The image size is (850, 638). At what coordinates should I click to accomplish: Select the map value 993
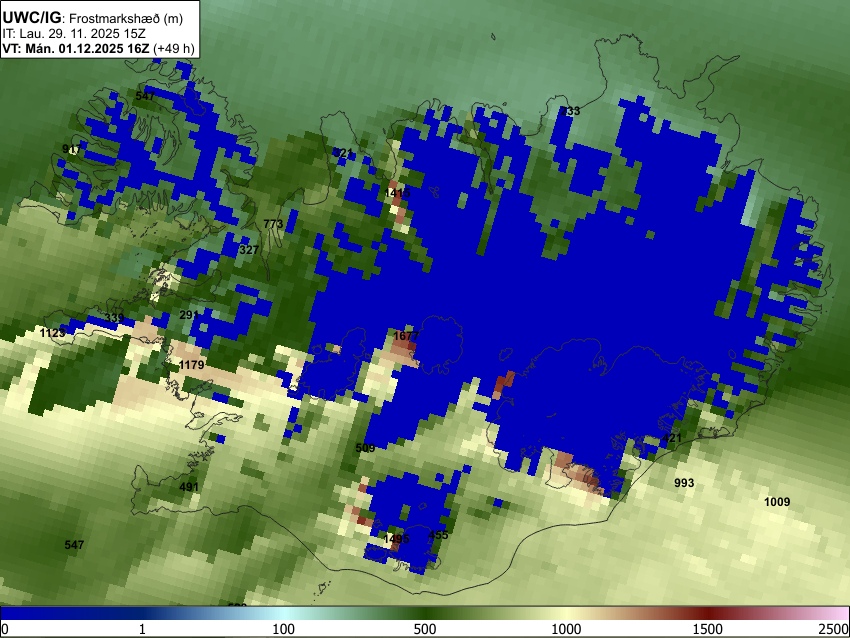coord(684,482)
